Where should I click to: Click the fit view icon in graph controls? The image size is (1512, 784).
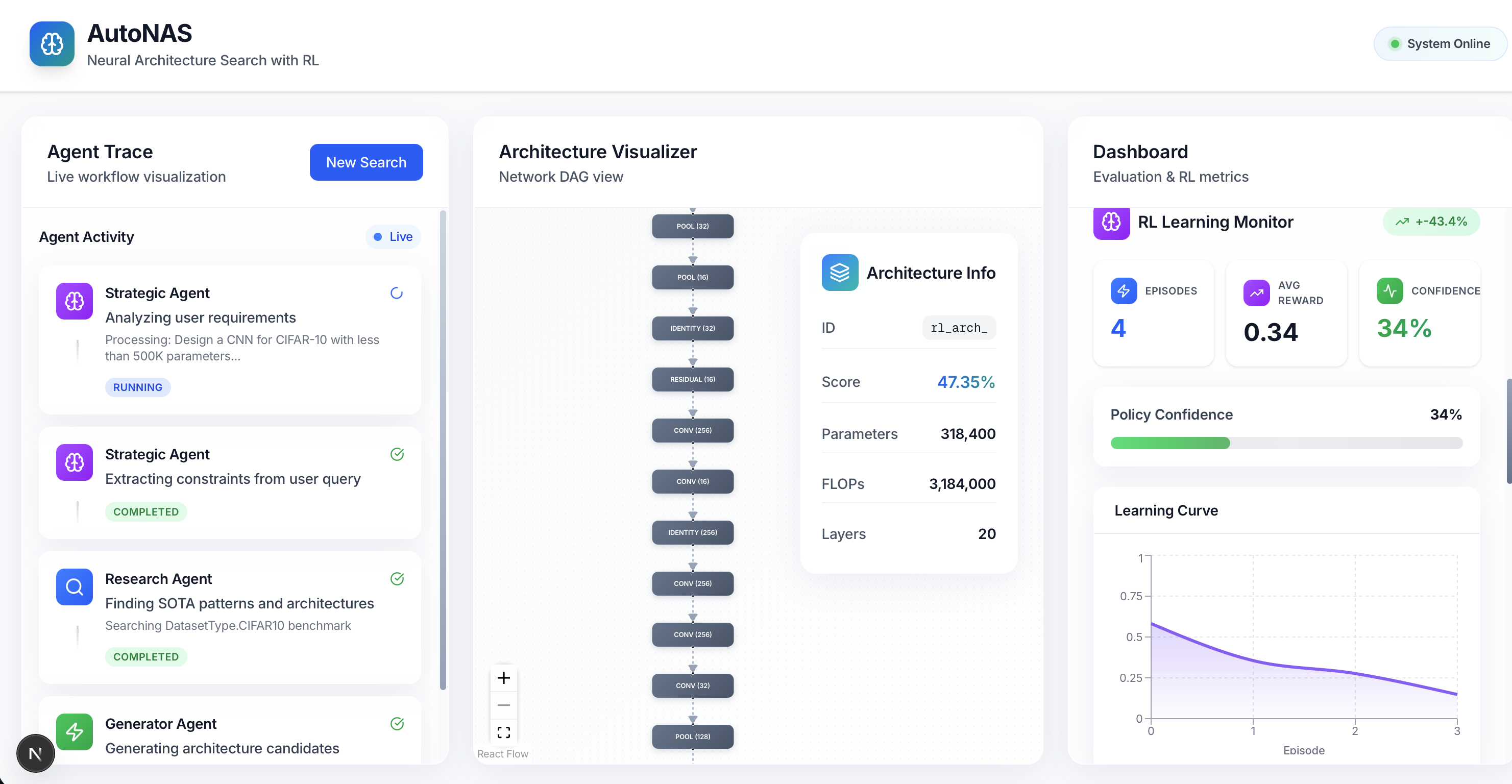click(x=503, y=732)
